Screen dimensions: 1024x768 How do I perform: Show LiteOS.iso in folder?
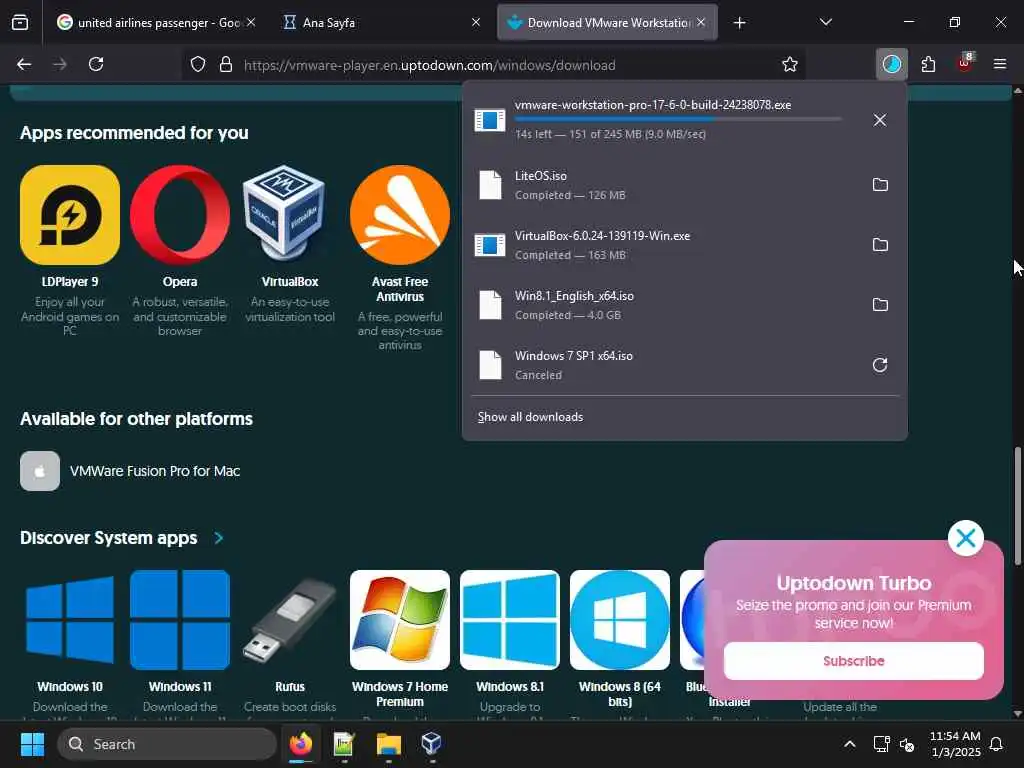880,185
